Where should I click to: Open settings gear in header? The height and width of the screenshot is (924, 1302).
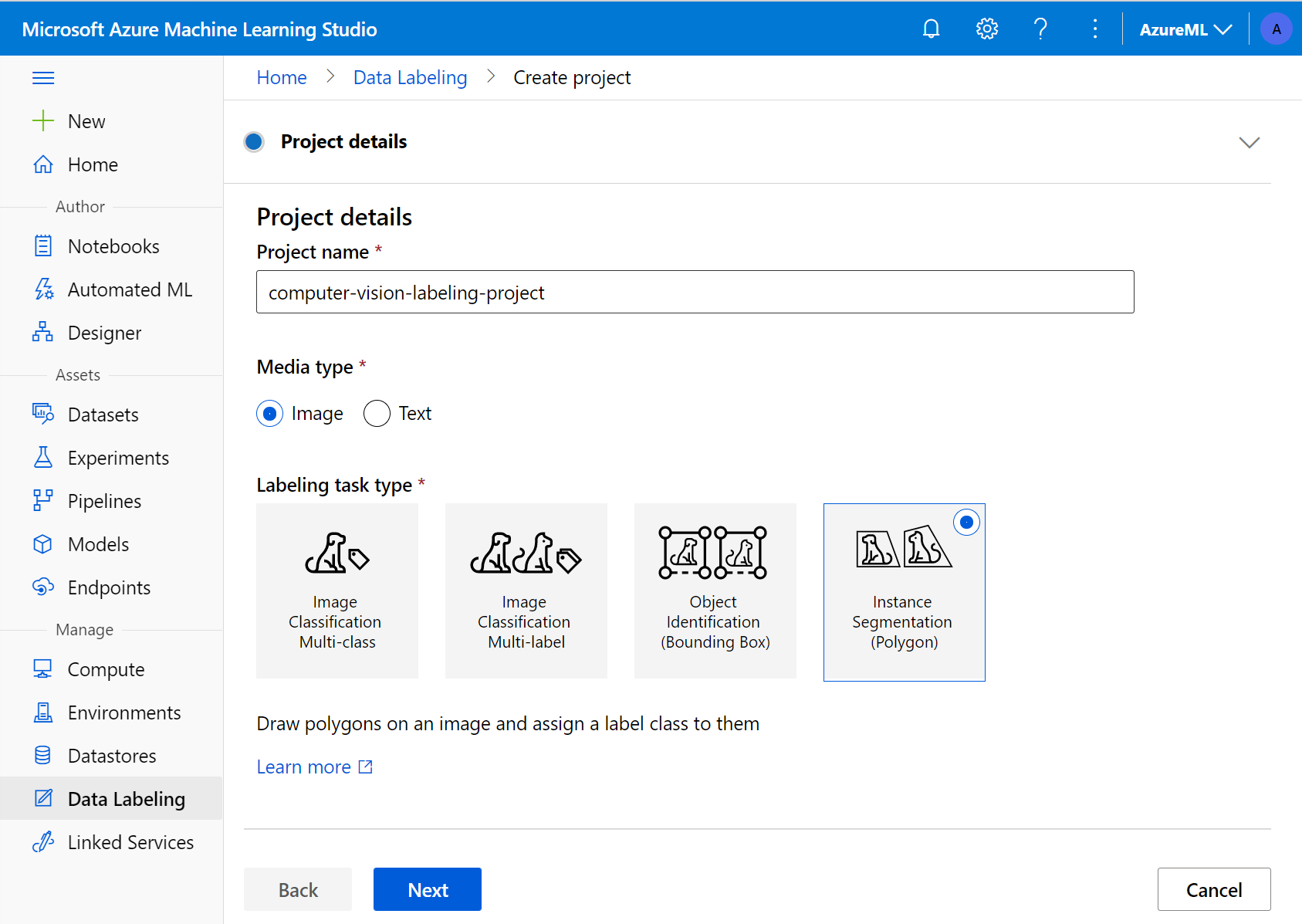tap(987, 29)
